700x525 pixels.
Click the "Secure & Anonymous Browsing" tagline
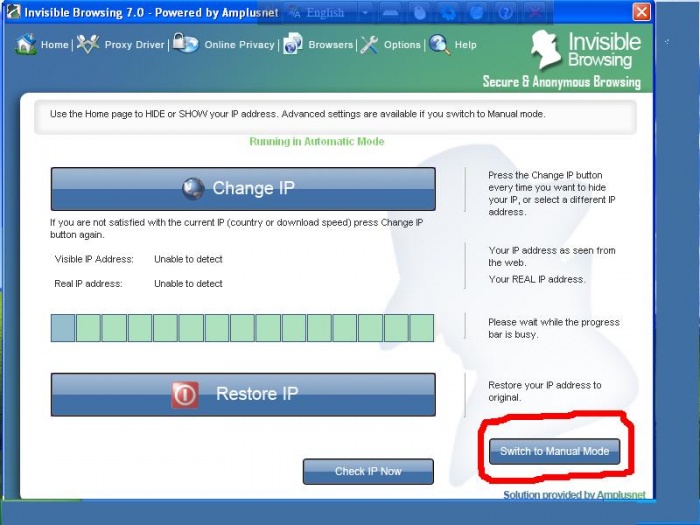coord(561,82)
